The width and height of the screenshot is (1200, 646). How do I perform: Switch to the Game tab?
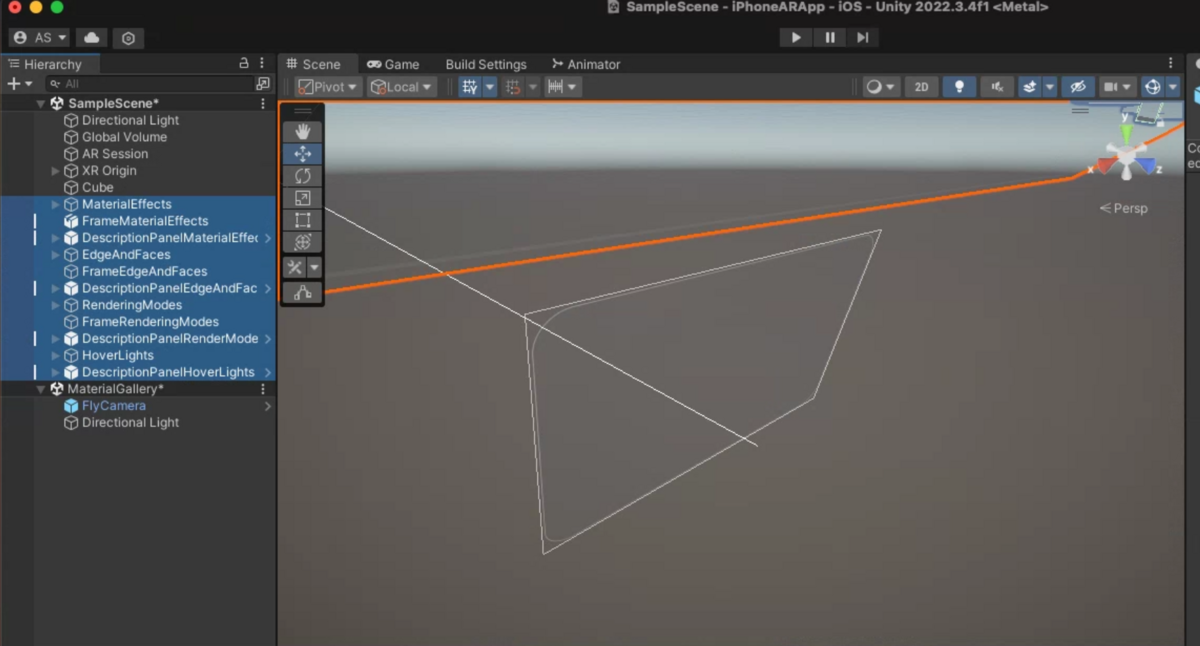393,64
